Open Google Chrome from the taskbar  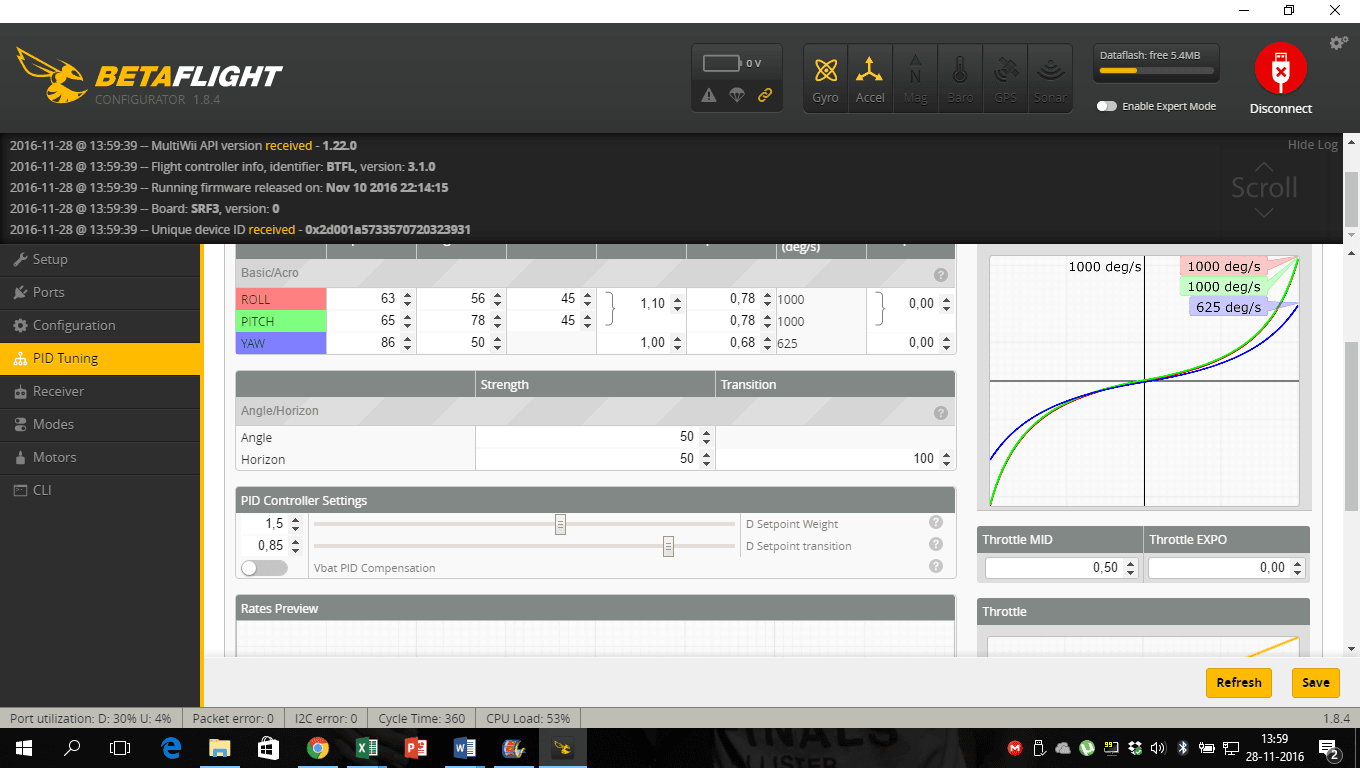[318, 747]
